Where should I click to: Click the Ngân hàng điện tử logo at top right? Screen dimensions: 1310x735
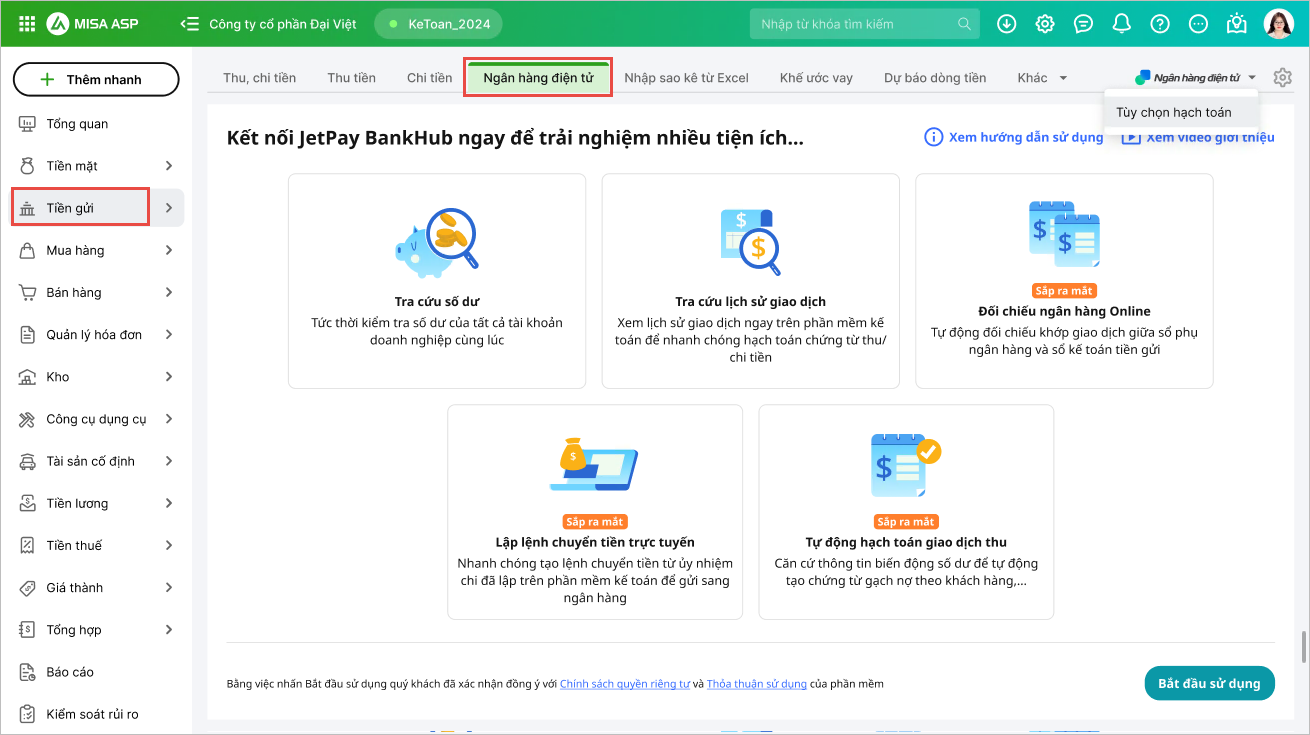pos(1187,77)
